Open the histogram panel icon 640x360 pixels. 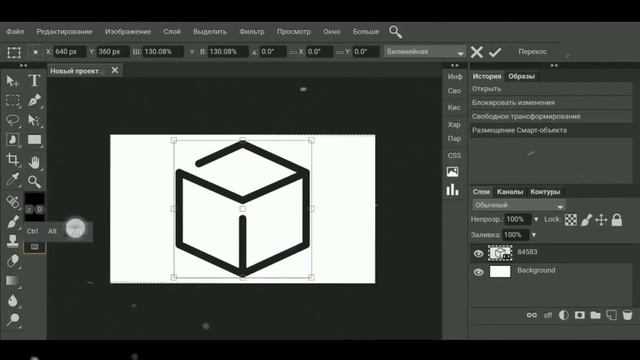(x=452, y=190)
